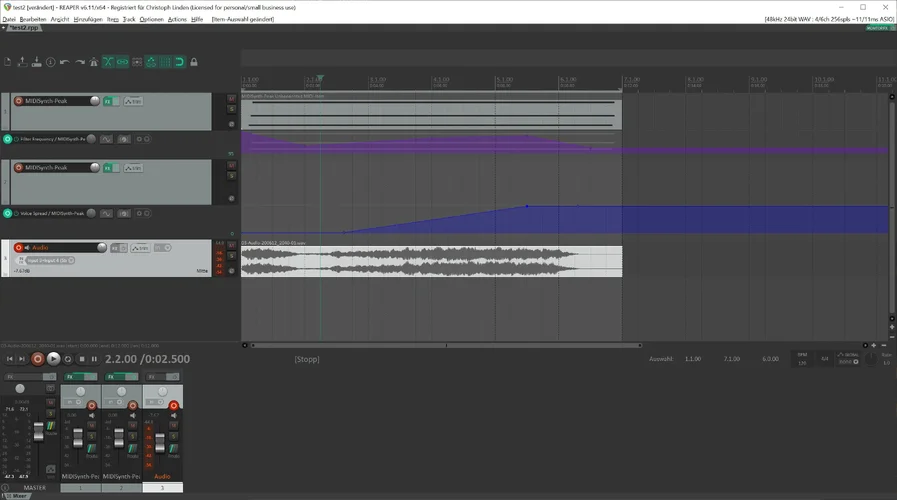Open trim envelope button on Audio track
Image resolution: width=897 pixels, height=500 pixels.
pos(140,248)
